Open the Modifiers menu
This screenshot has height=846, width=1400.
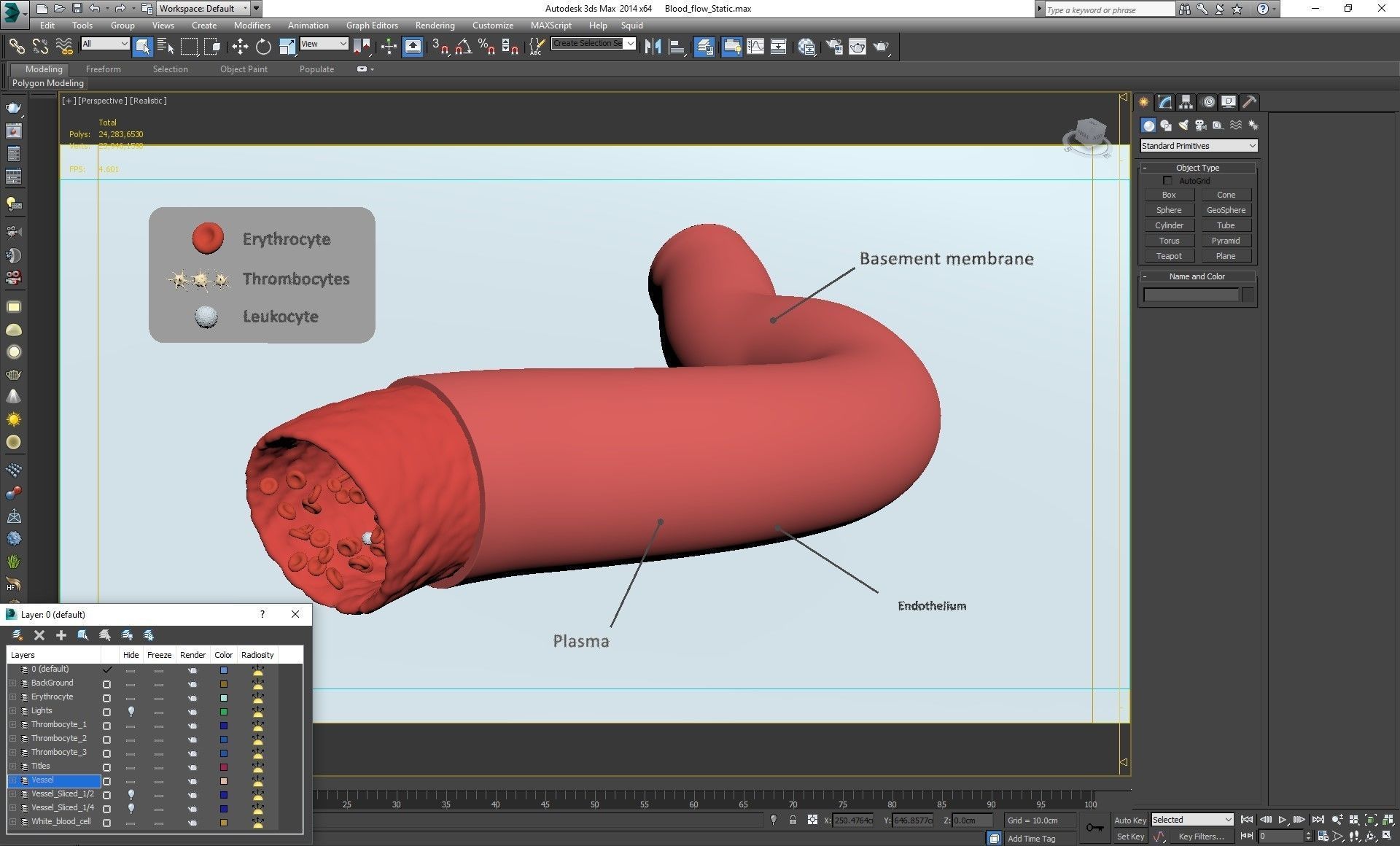pos(252,25)
